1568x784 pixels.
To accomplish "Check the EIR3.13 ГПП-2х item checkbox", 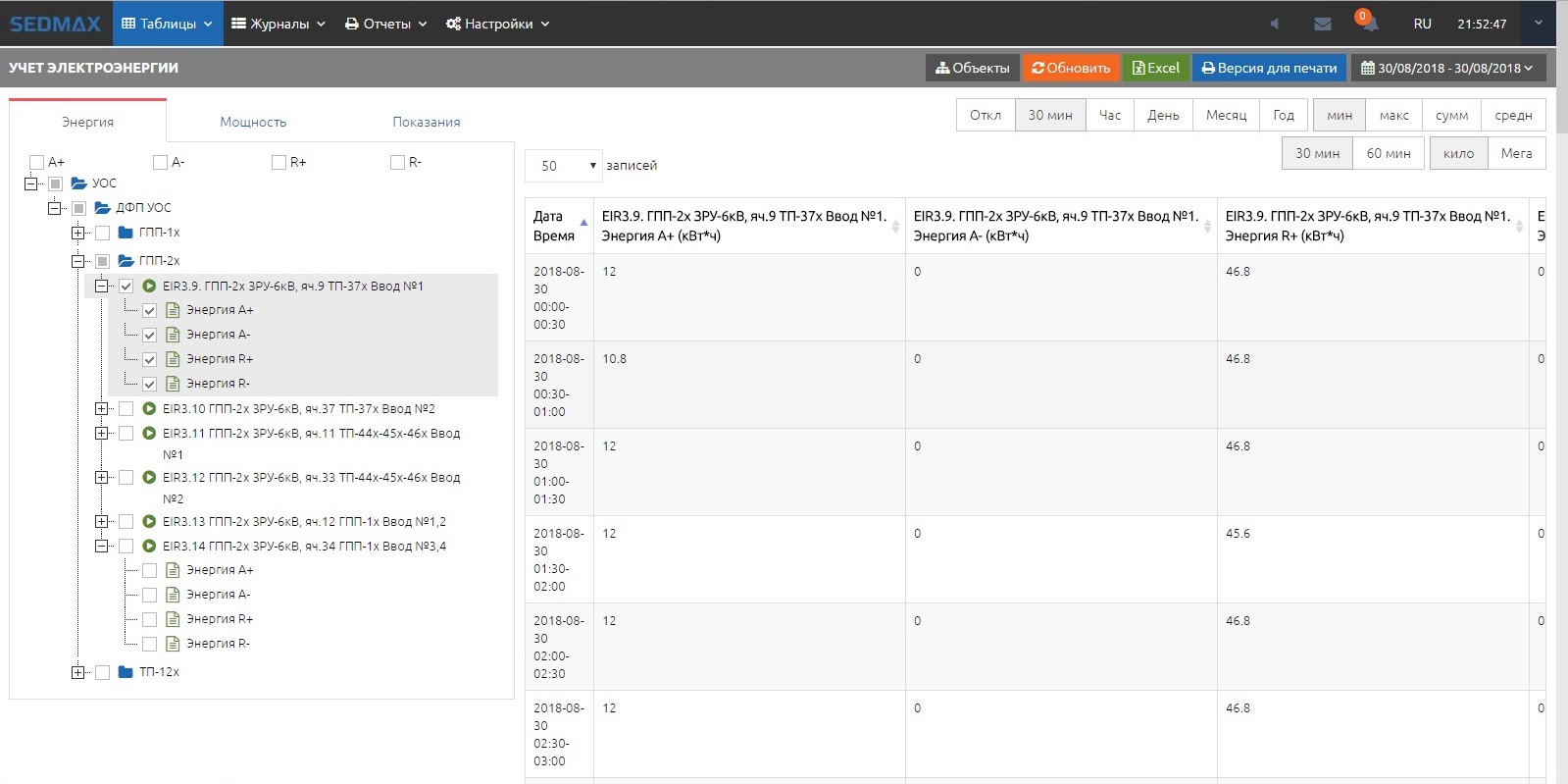I will pyautogui.click(x=126, y=522).
